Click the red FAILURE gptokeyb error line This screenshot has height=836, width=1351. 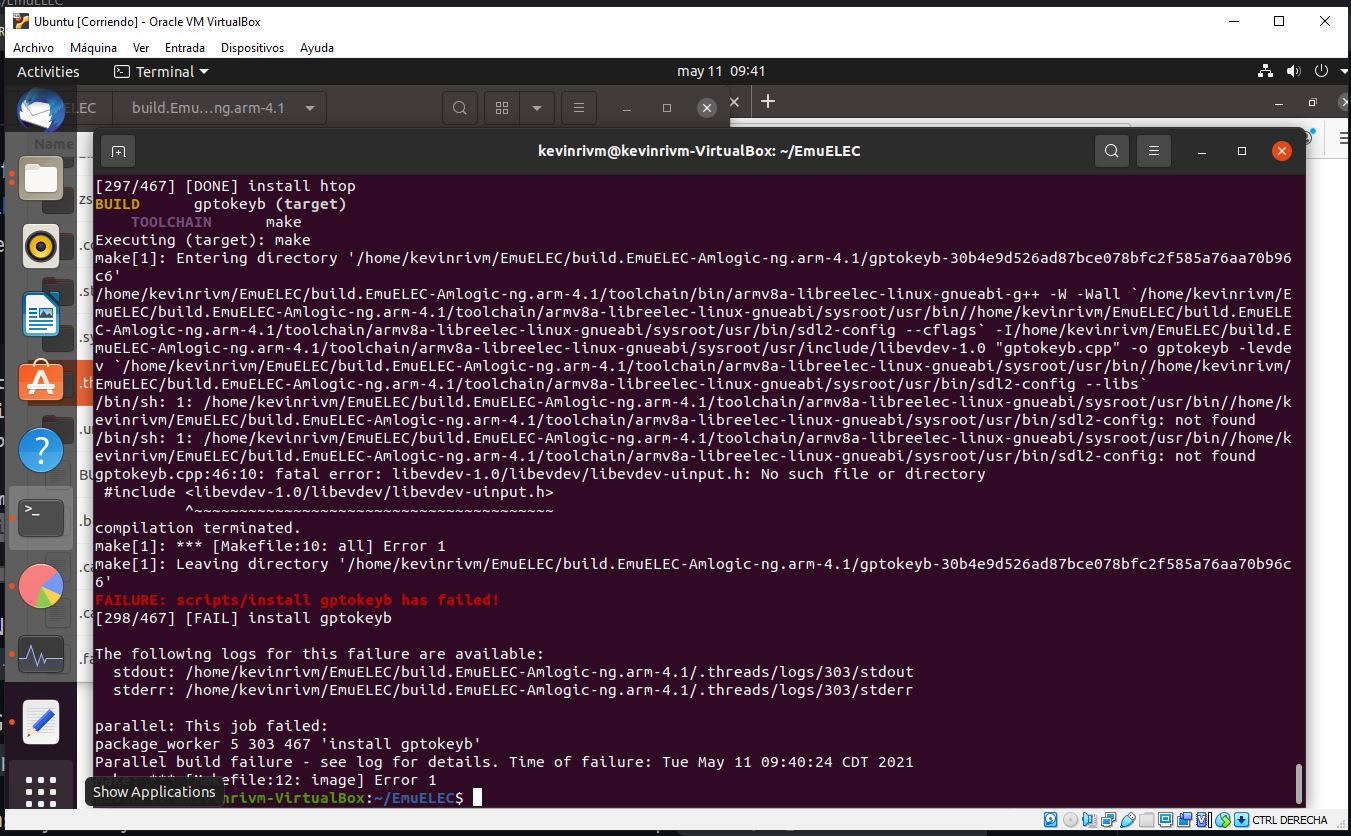tap(297, 600)
